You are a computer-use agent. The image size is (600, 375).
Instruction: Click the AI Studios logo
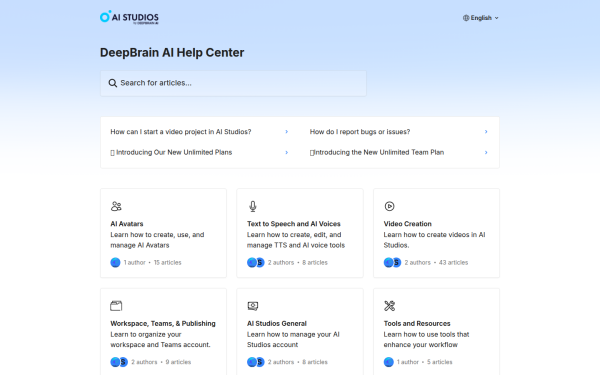coord(129,17)
